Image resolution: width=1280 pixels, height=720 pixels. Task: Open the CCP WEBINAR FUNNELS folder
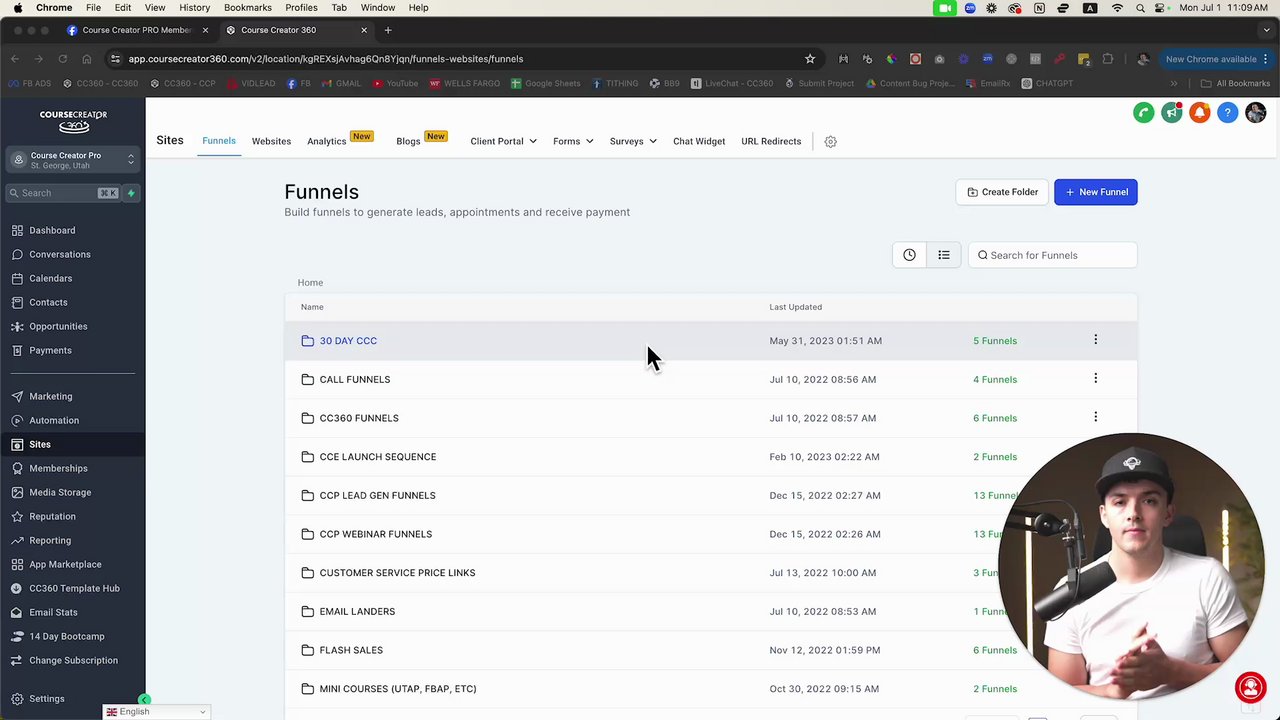[x=375, y=534]
